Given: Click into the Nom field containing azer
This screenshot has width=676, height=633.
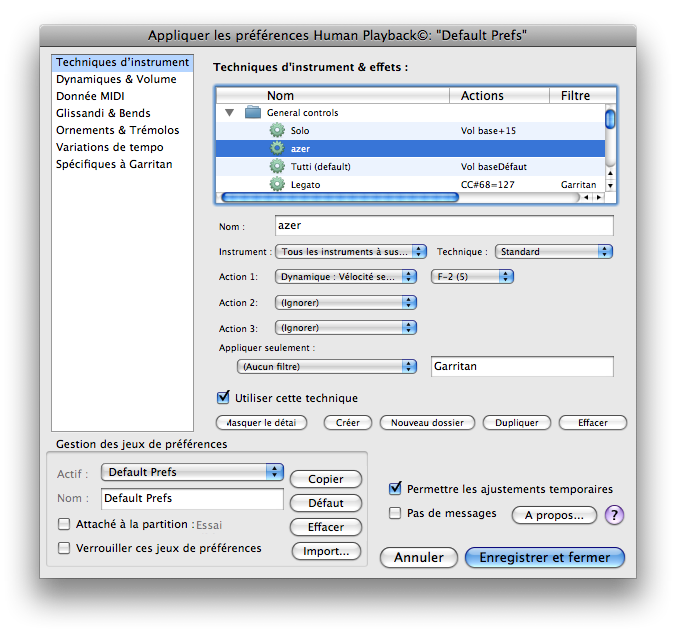Looking at the screenshot, I should click(x=443, y=227).
